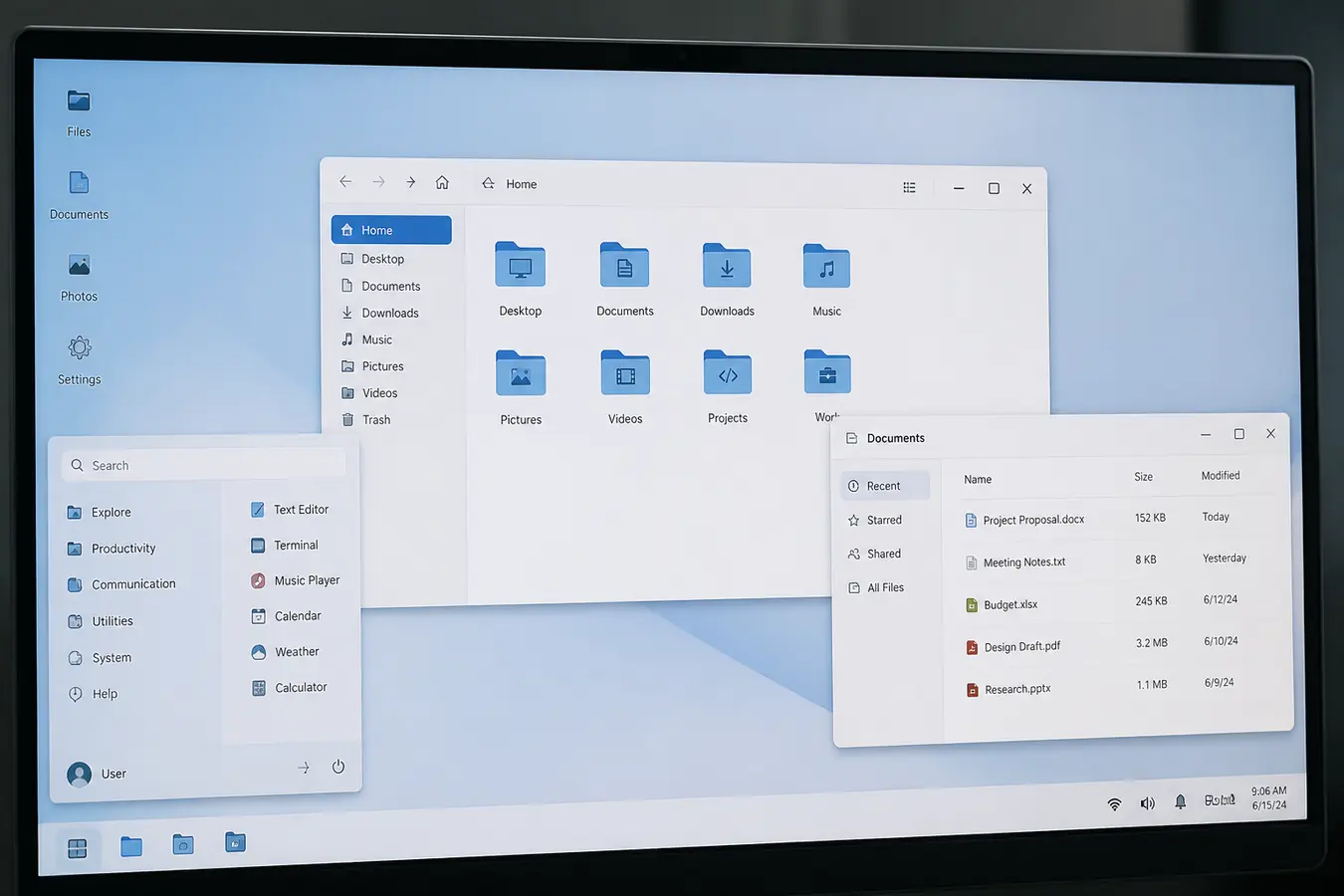
Task: Open the Files desktop icon
Action: tap(79, 112)
